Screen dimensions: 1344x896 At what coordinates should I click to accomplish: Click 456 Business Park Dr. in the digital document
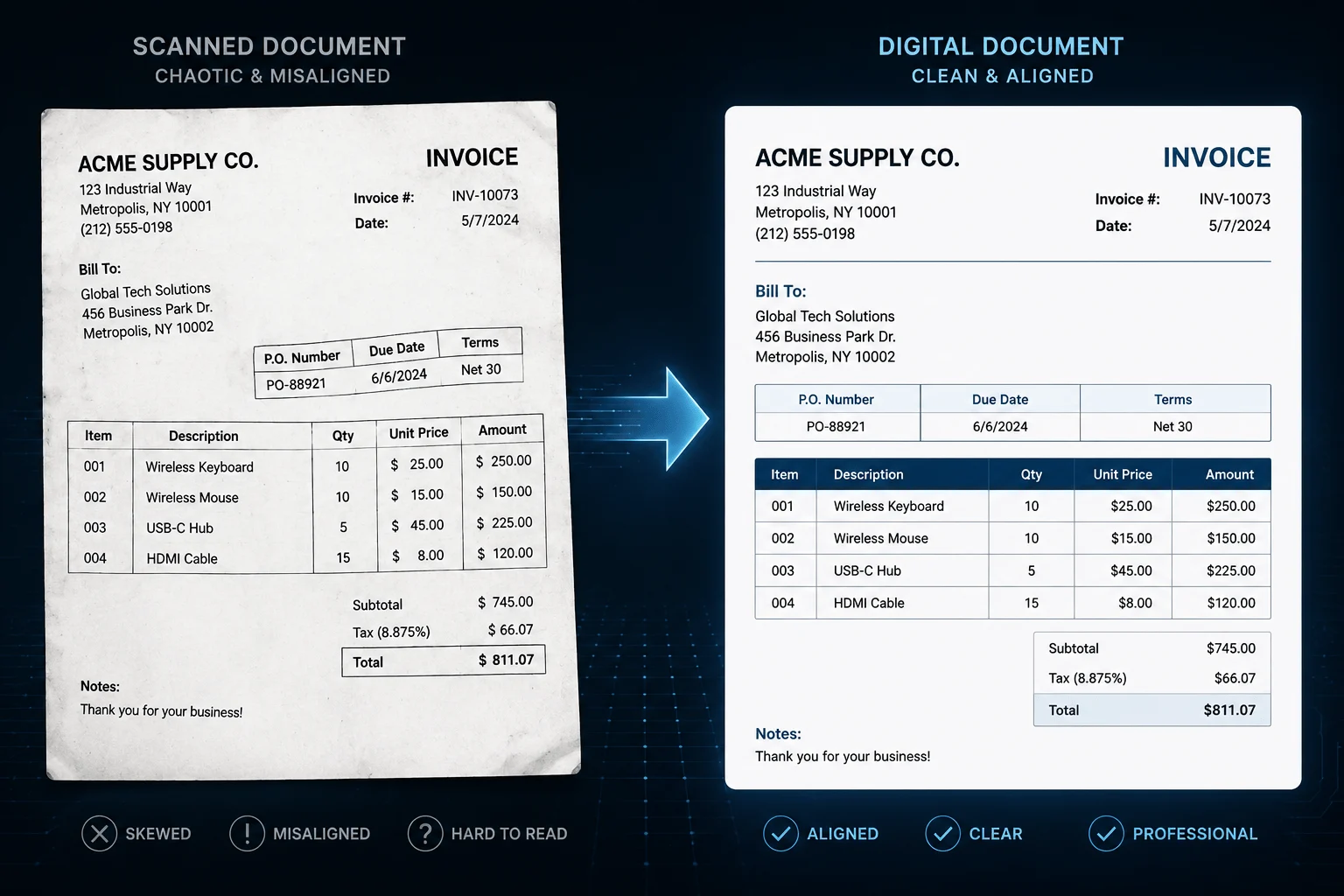tap(825, 336)
